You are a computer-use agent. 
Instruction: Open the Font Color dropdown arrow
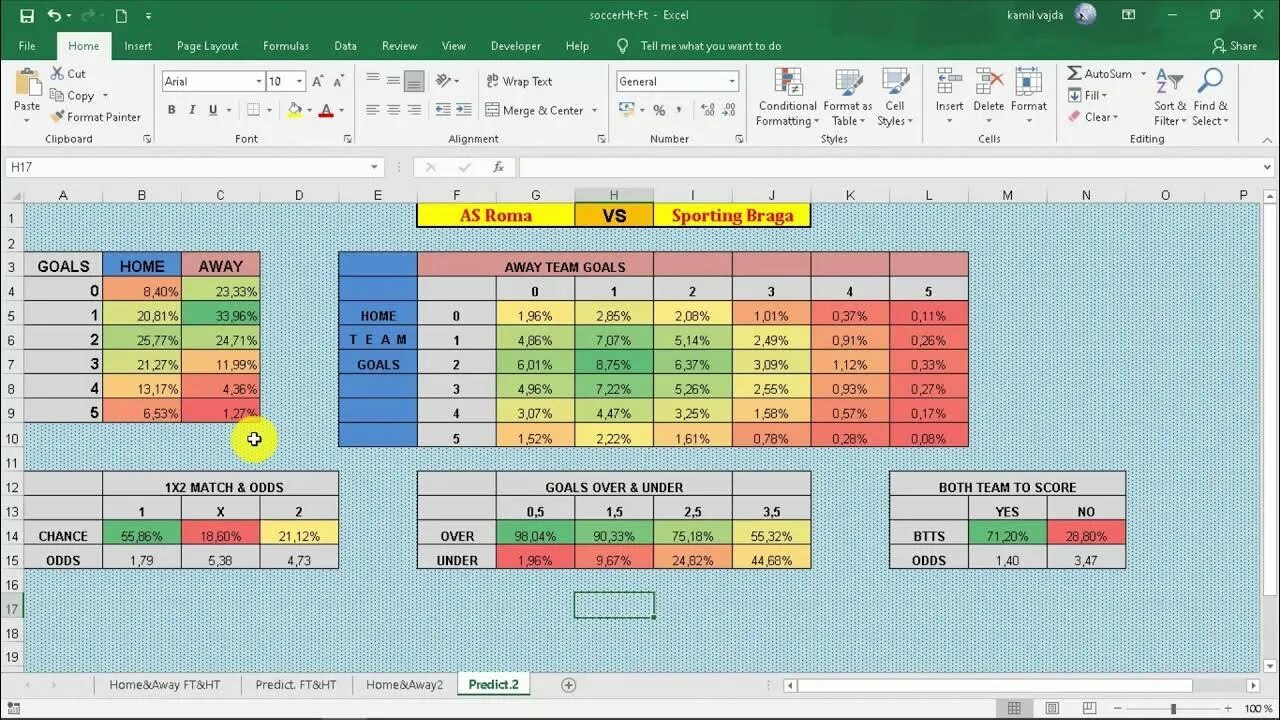[x=341, y=111]
